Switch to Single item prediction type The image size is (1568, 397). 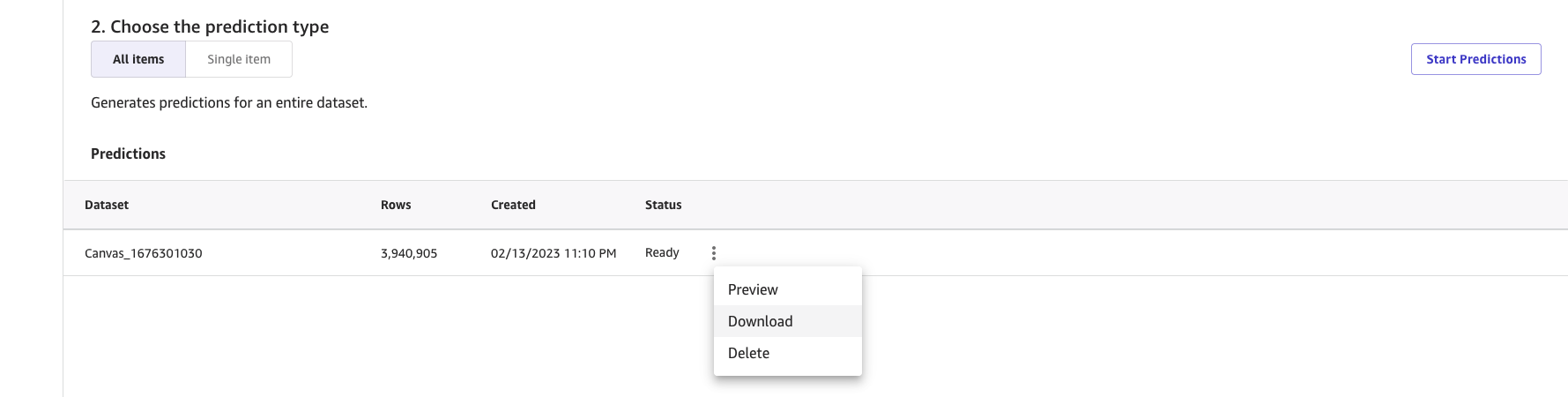coord(239,59)
